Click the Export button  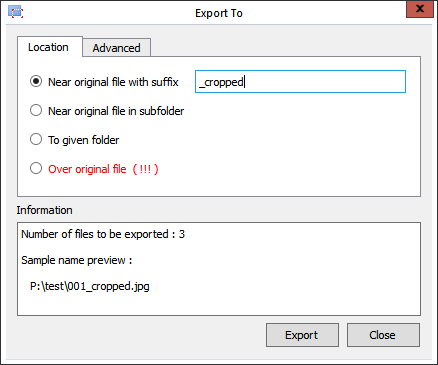click(302, 335)
